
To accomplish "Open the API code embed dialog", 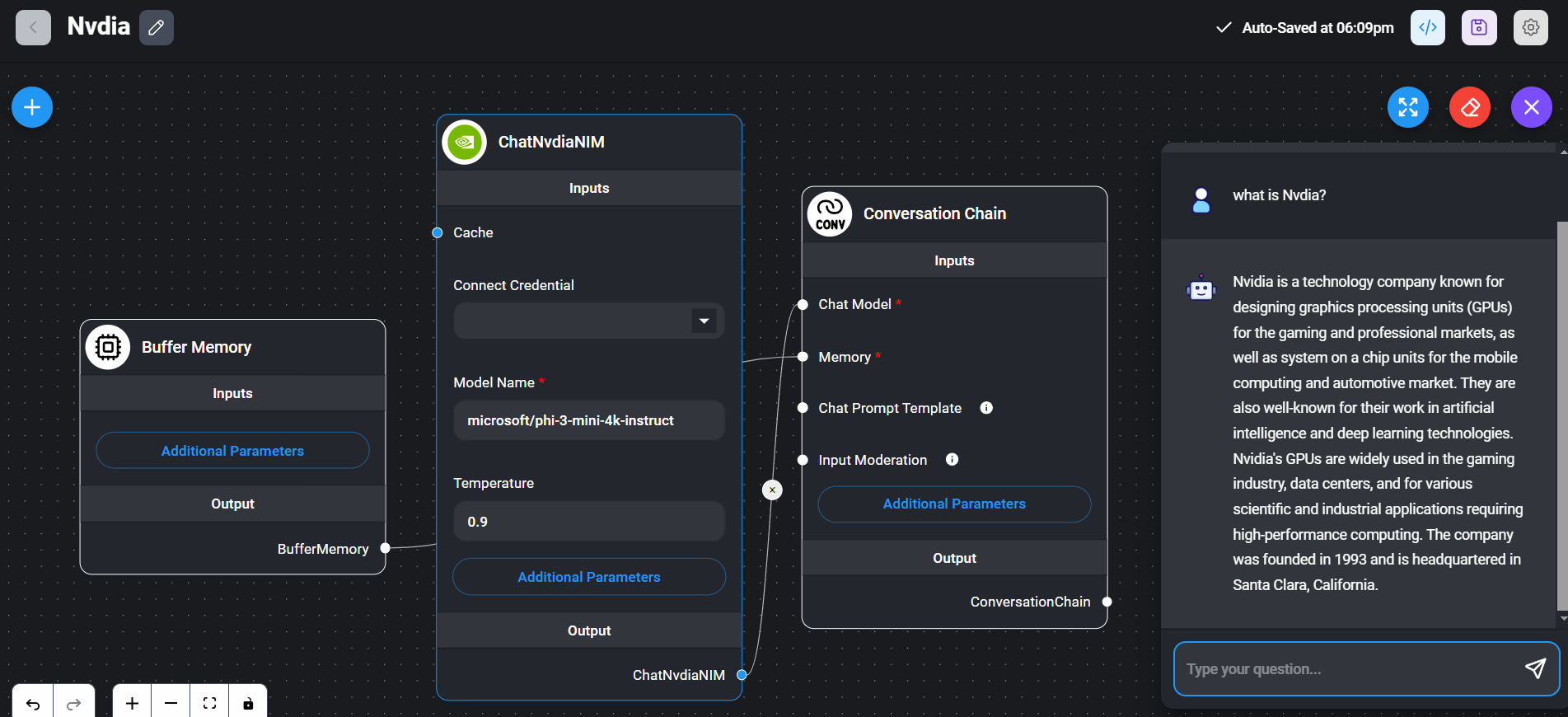I will [x=1427, y=28].
